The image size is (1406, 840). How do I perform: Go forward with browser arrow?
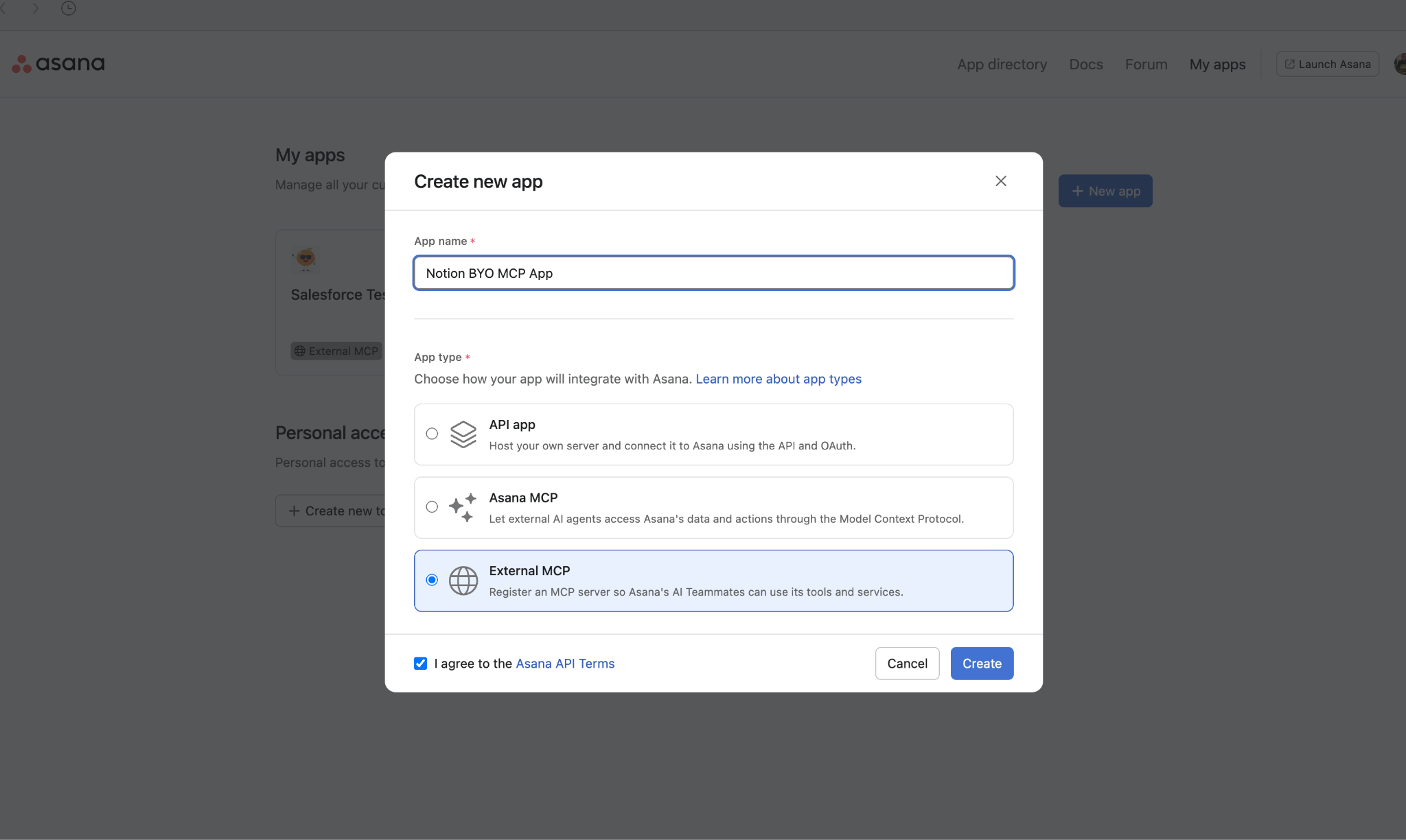coord(36,8)
